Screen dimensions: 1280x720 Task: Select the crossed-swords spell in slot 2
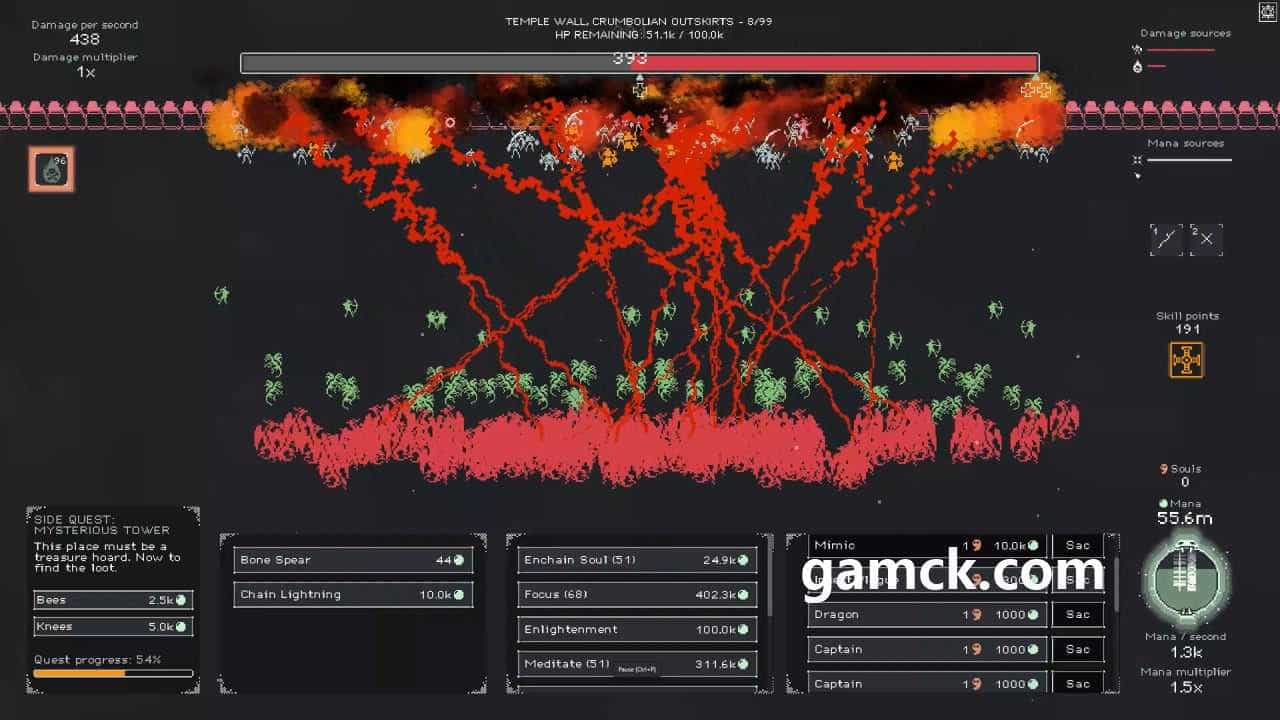click(1206, 239)
